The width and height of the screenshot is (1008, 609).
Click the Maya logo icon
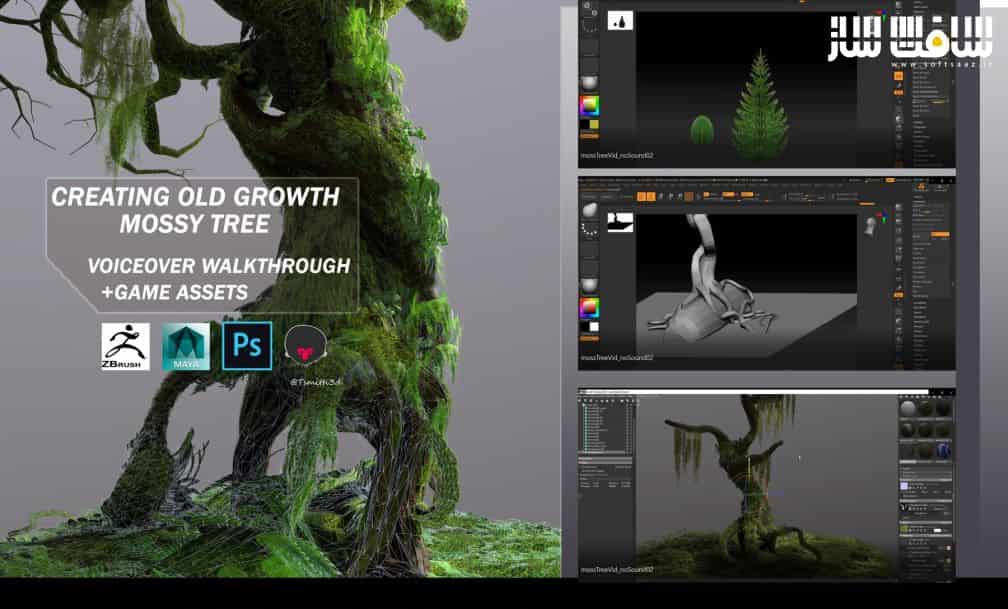186,347
